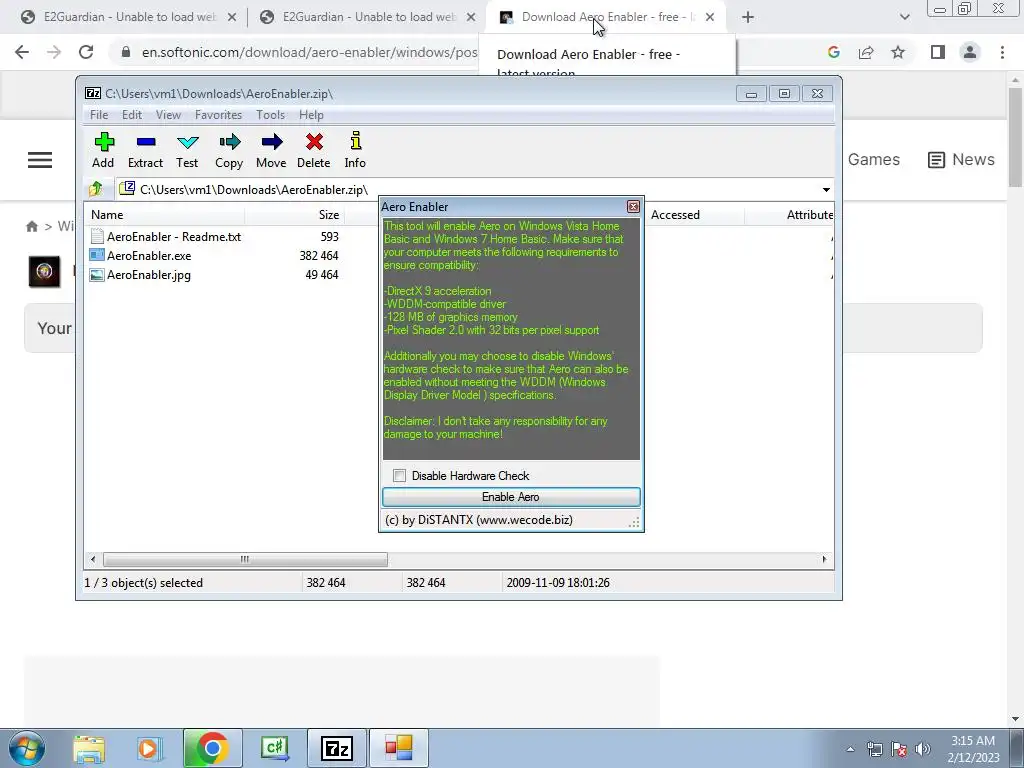
Task: Click the Softonic home breadcrumb icon
Action: 31,227
